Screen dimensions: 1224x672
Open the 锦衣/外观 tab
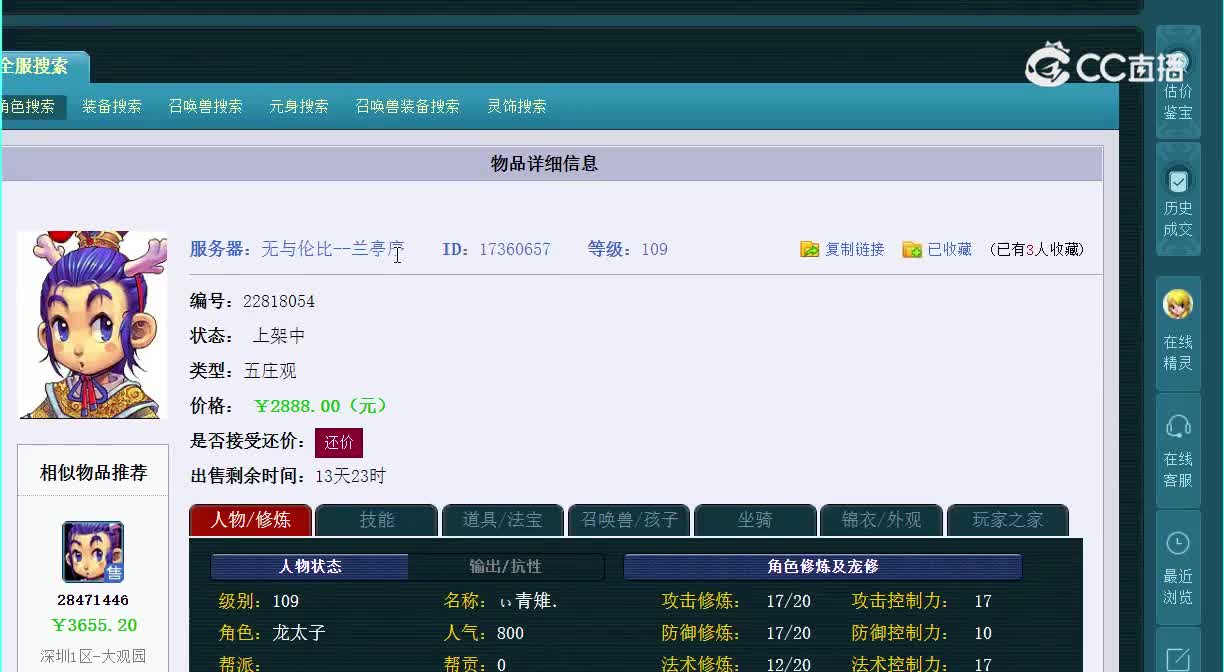click(x=881, y=520)
